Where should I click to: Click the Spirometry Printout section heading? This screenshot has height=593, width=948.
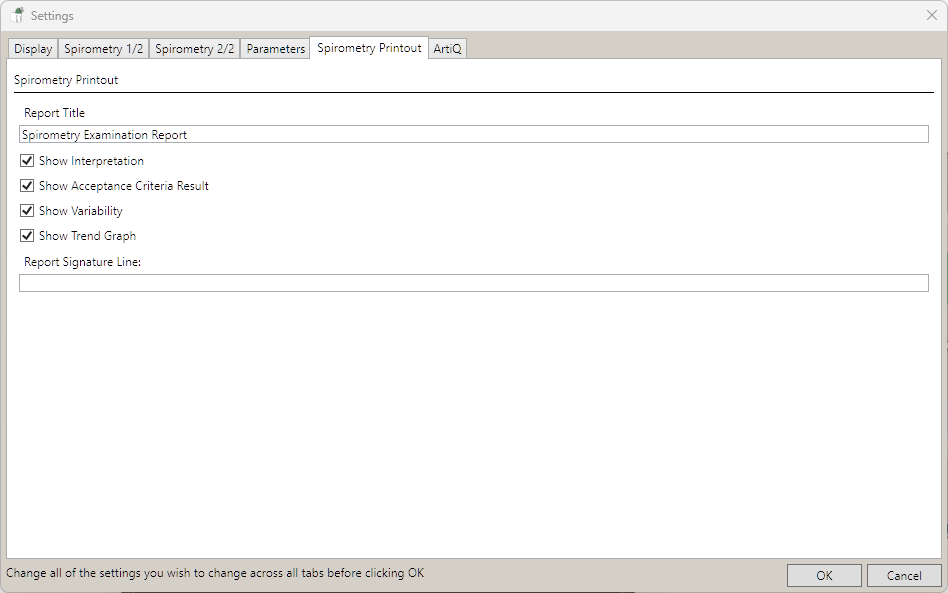coord(66,80)
